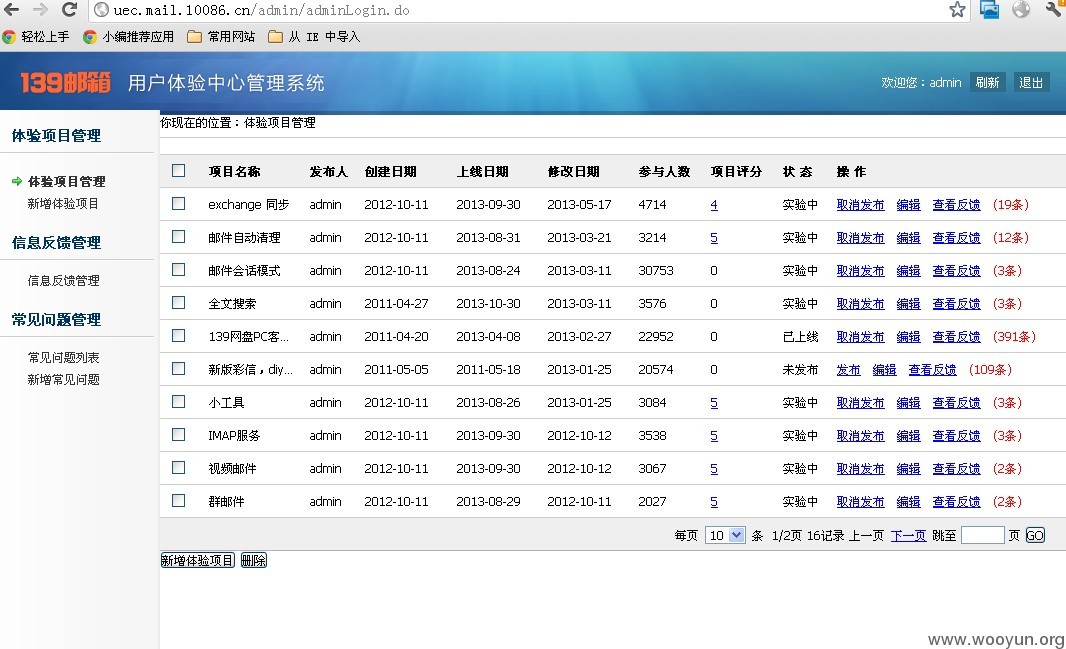Open 新增体验项目 in sidebar
The height and width of the screenshot is (649, 1066).
tap(63, 204)
